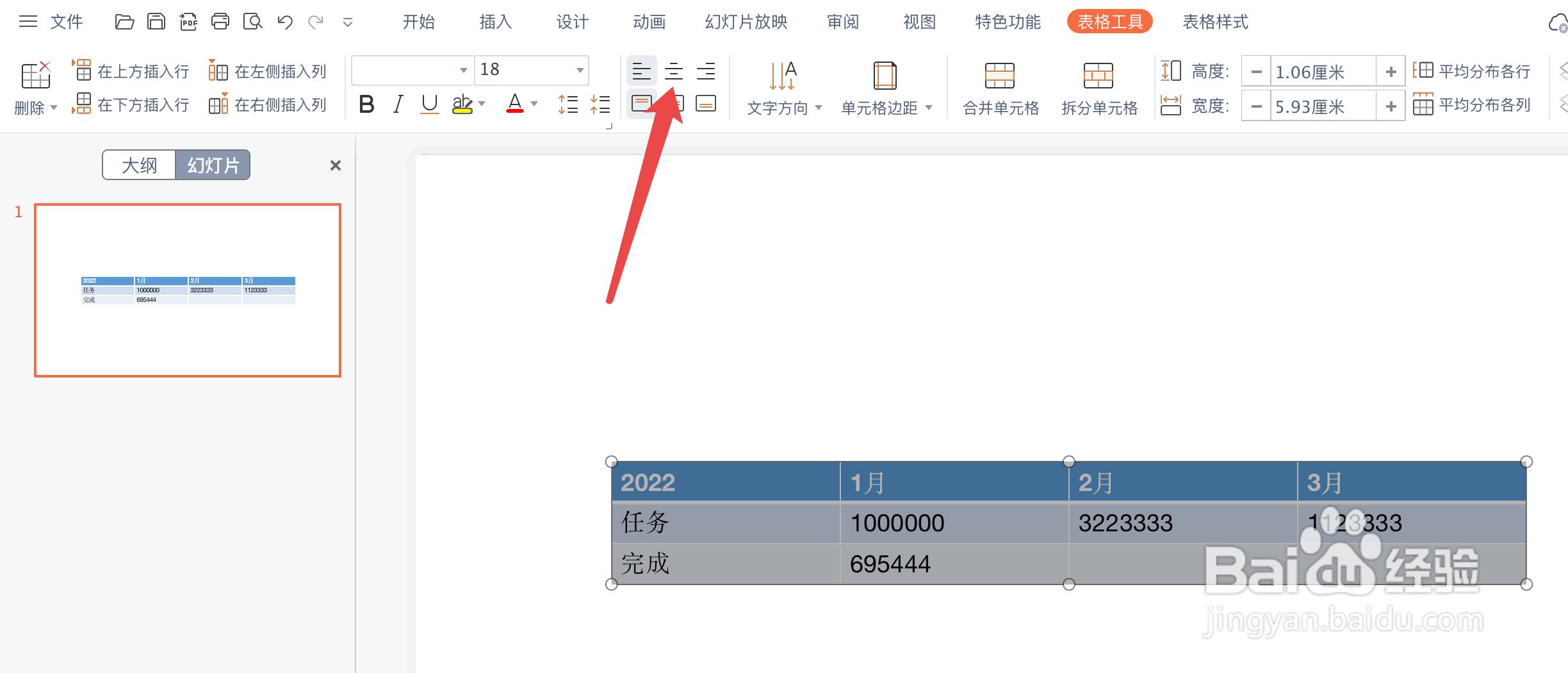The image size is (1568, 673).
Task: Click 平均分布各行
Action: (x=1472, y=71)
